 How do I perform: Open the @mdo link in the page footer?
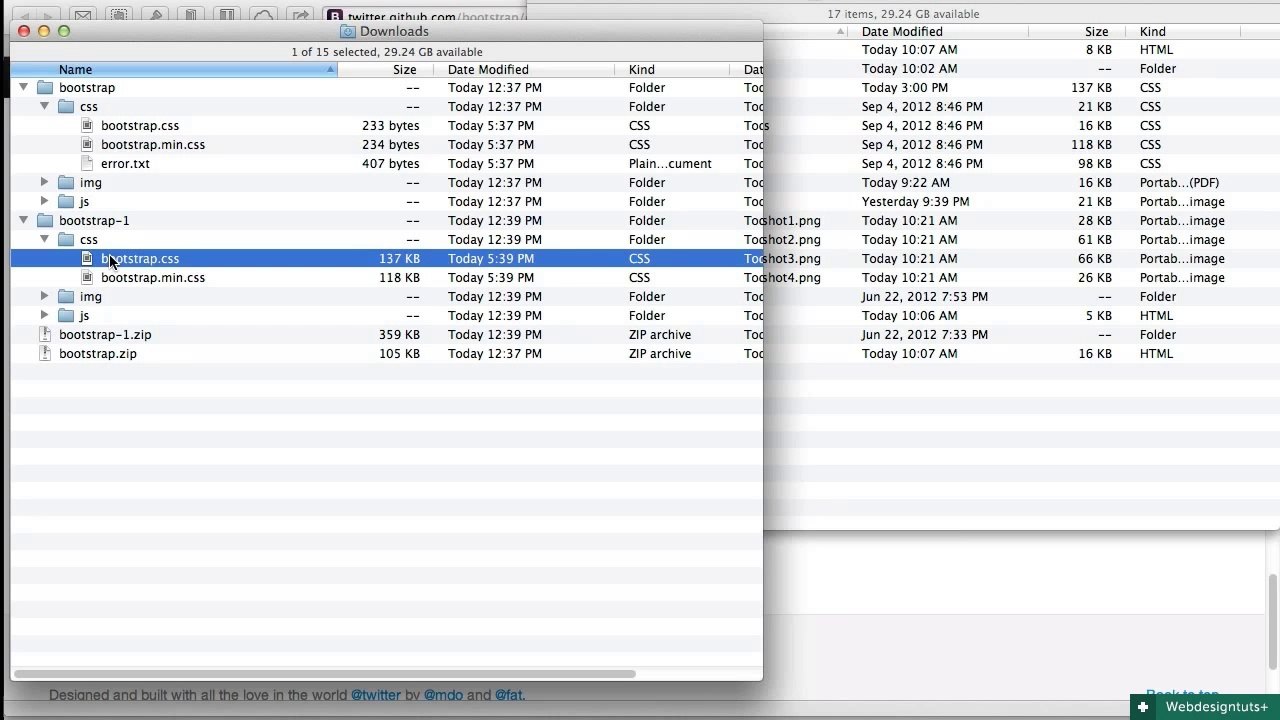tap(443, 694)
